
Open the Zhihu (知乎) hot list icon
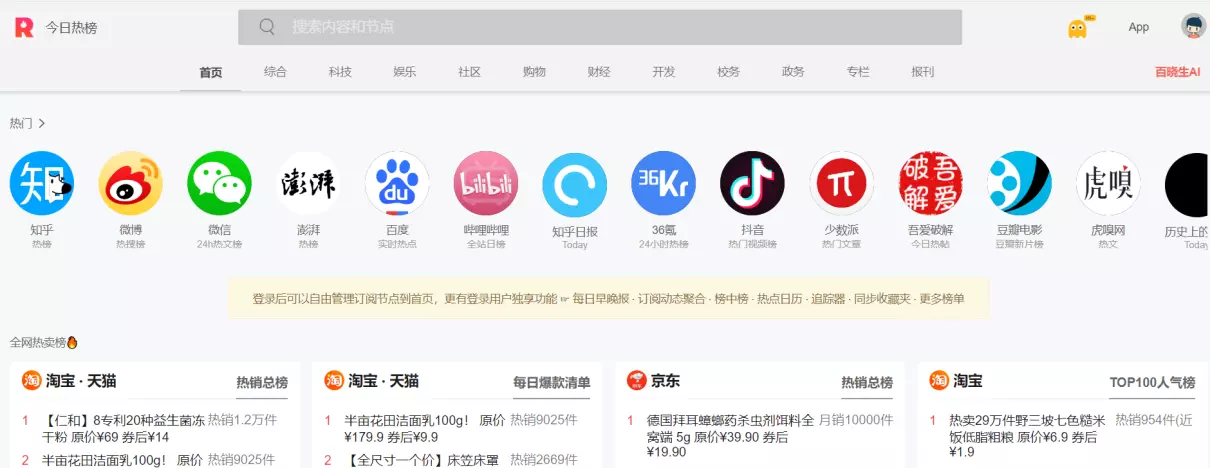[42, 184]
